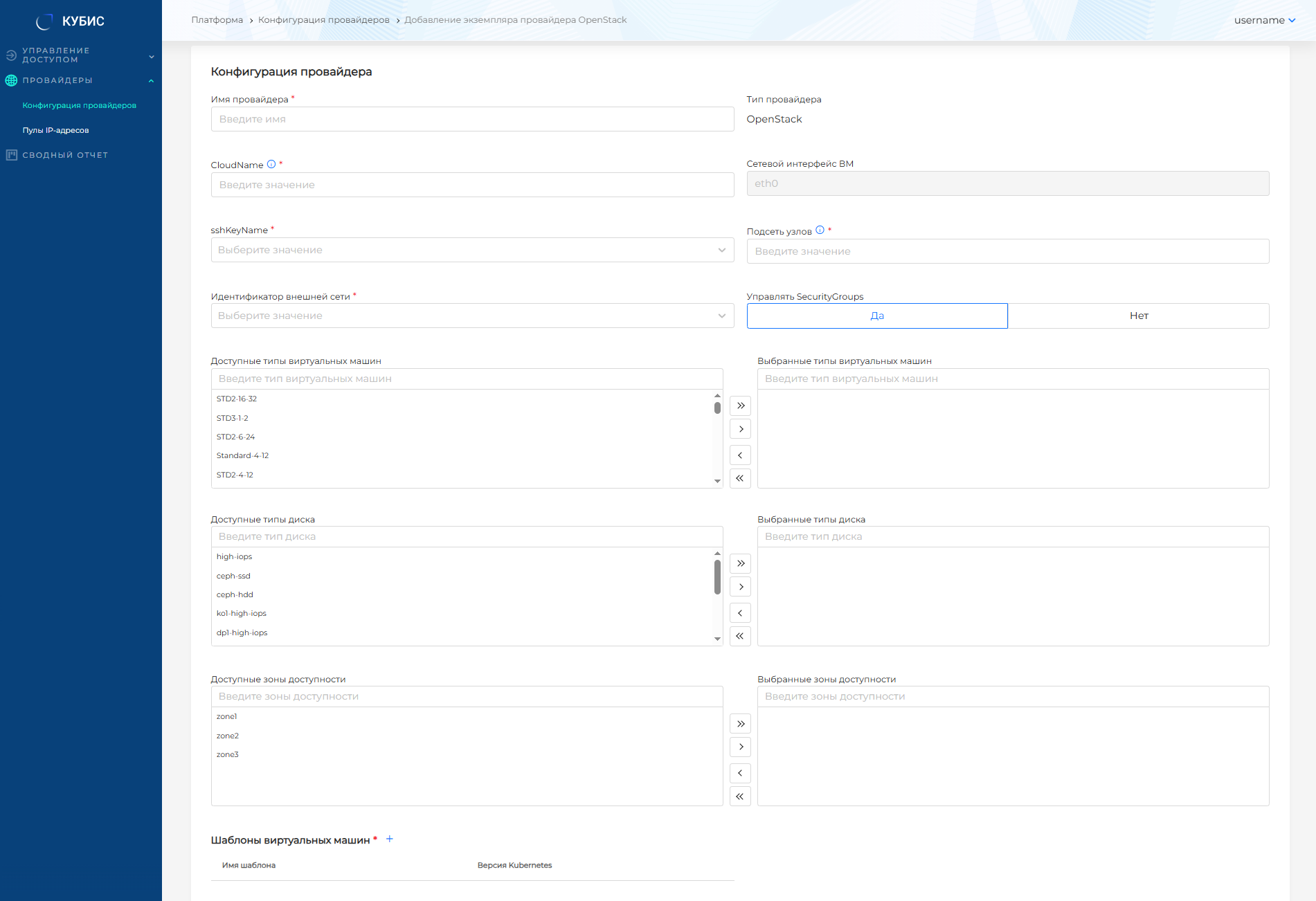Image resolution: width=1316 pixels, height=901 pixels.
Task: Open Пулы IP-адресов in the sidebar
Action: (55, 130)
